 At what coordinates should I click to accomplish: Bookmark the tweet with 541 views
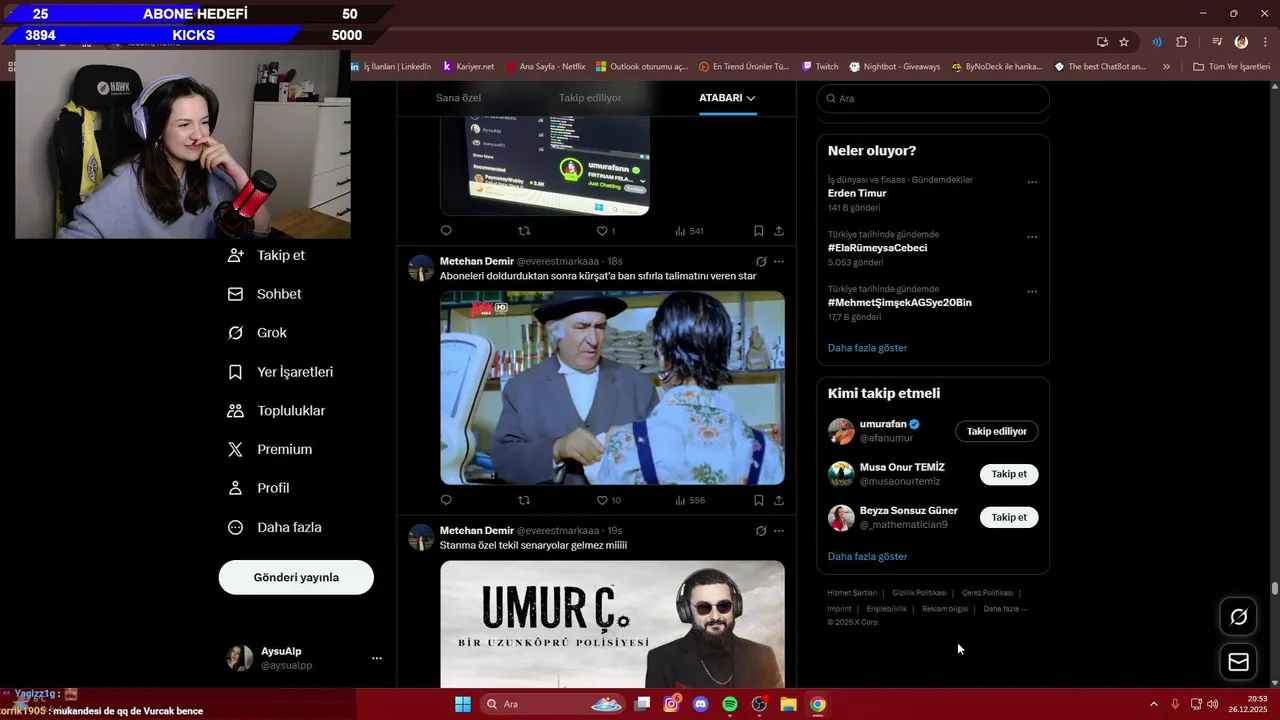pos(759,231)
